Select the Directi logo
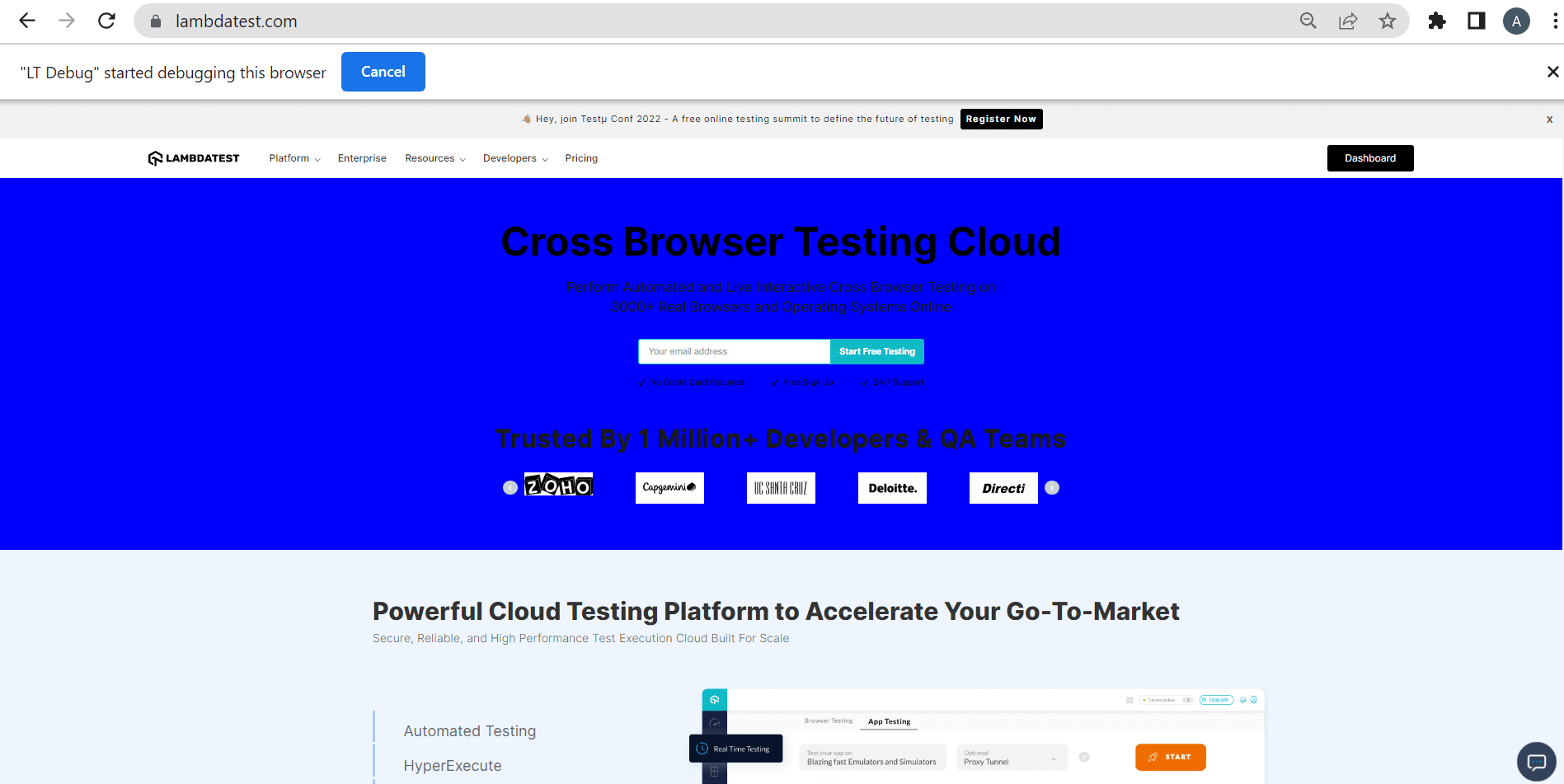The width and height of the screenshot is (1564, 784). [x=1003, y=488]
